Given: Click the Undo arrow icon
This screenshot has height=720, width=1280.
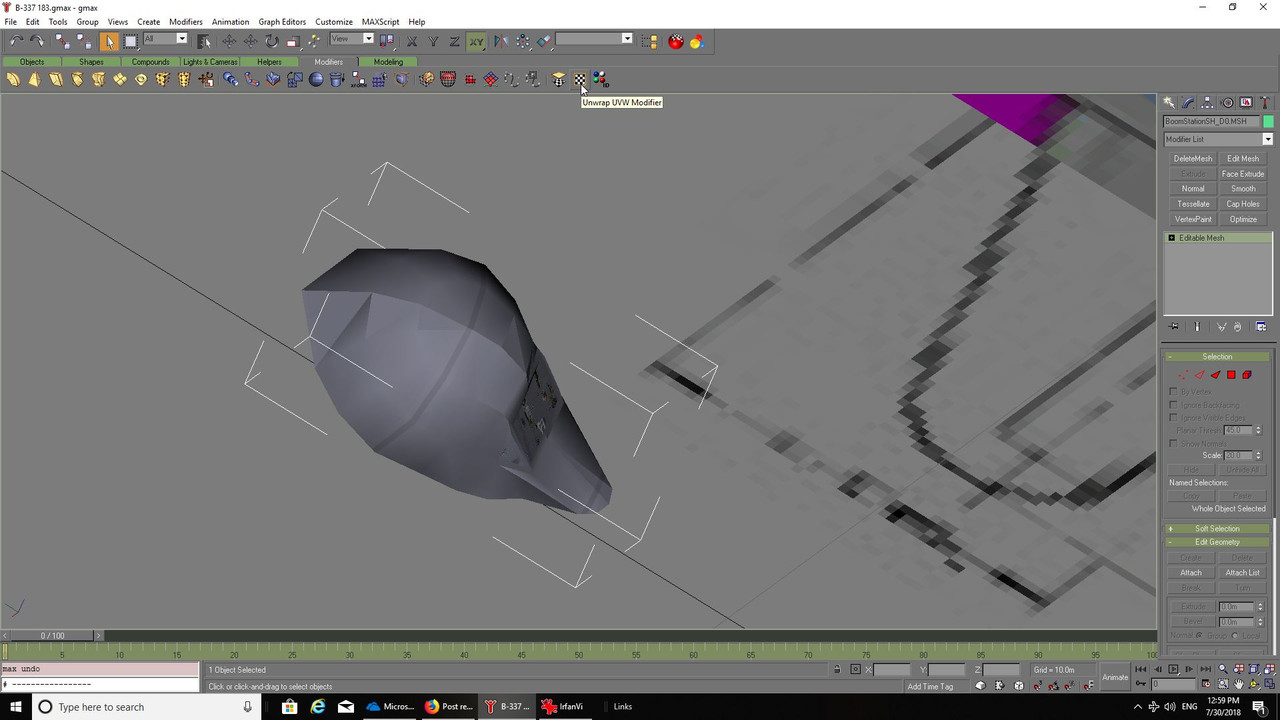Looking at the screenshot, I should (16, 41).
